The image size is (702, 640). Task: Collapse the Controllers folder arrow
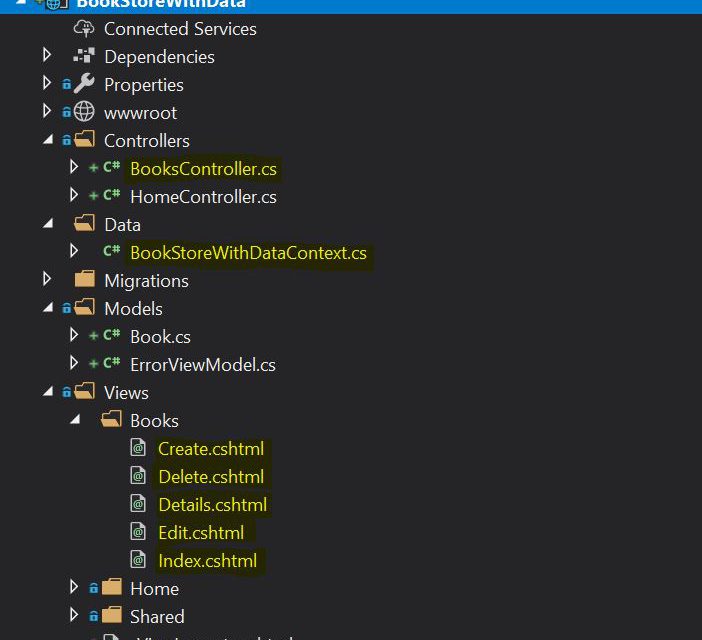pos(47,141)
